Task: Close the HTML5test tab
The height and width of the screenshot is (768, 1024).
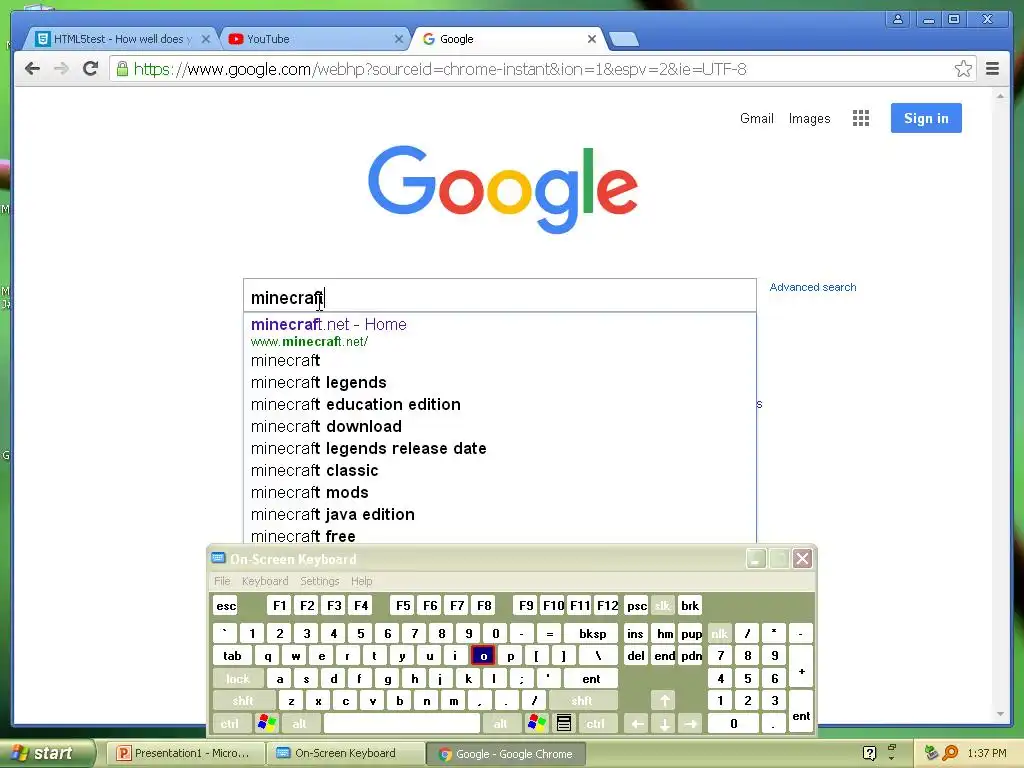Action: pyautogui.click(x=206, y=39)
